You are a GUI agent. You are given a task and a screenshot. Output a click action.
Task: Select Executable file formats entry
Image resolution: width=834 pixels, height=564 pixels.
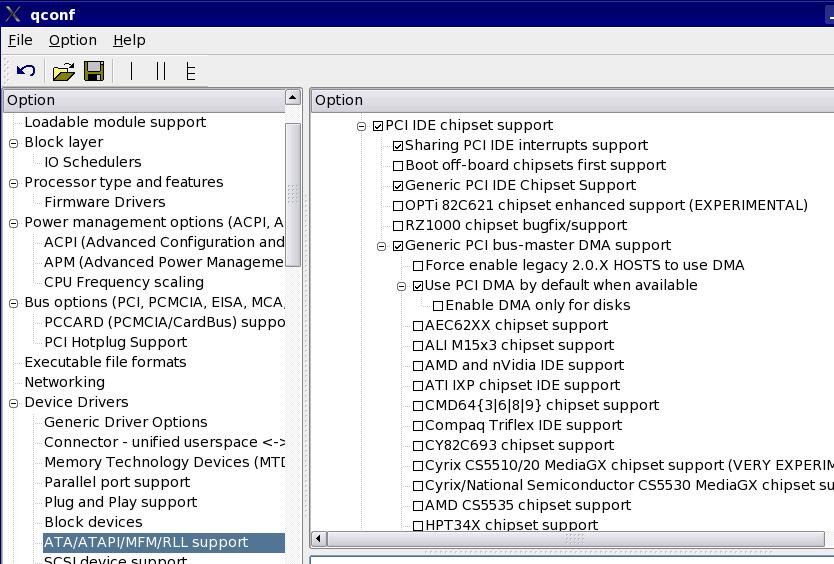pos(105,362)
